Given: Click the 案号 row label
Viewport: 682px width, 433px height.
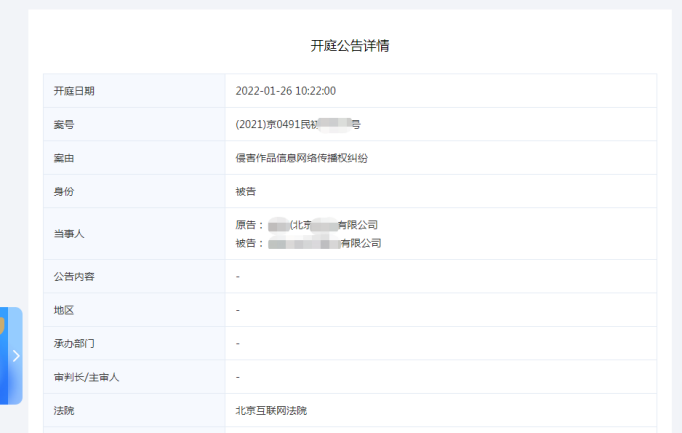Looking at the screenshot, I should (x=64, y=125).
